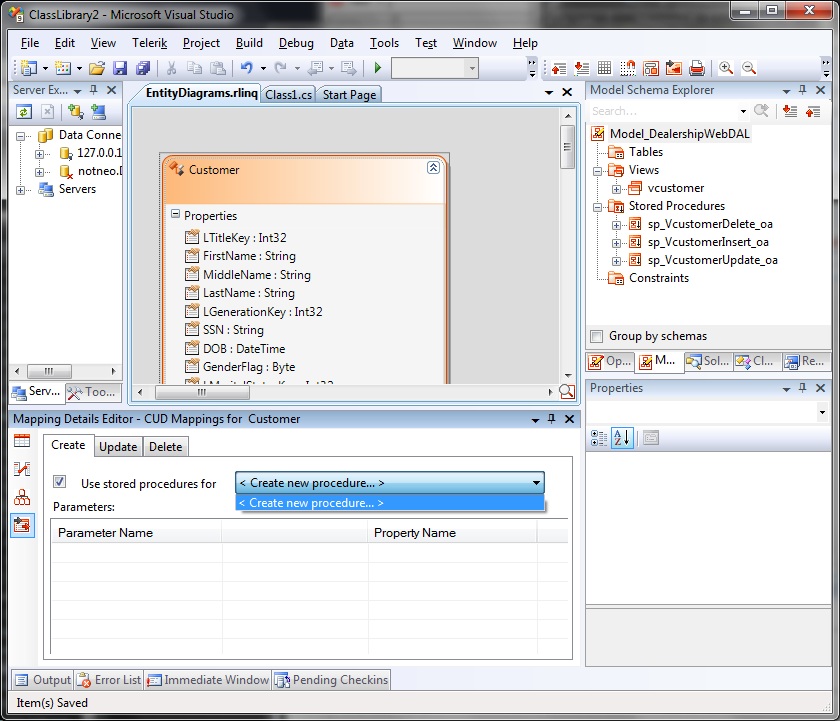Click the Open File folder icon
This screenshot has width=840, height=721.
[x=97, y=68]
